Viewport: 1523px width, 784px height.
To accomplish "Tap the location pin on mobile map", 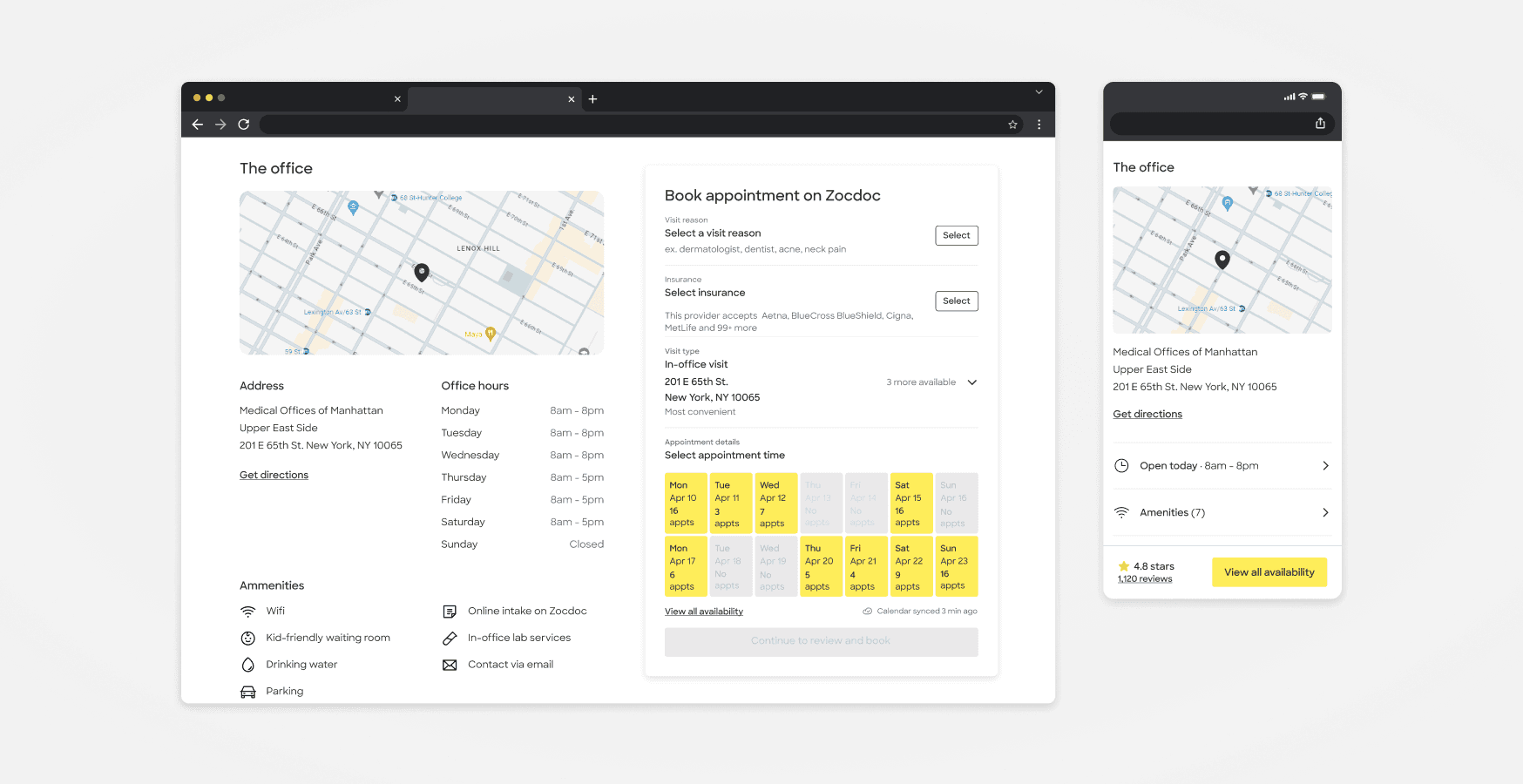I will [1222, 260].
